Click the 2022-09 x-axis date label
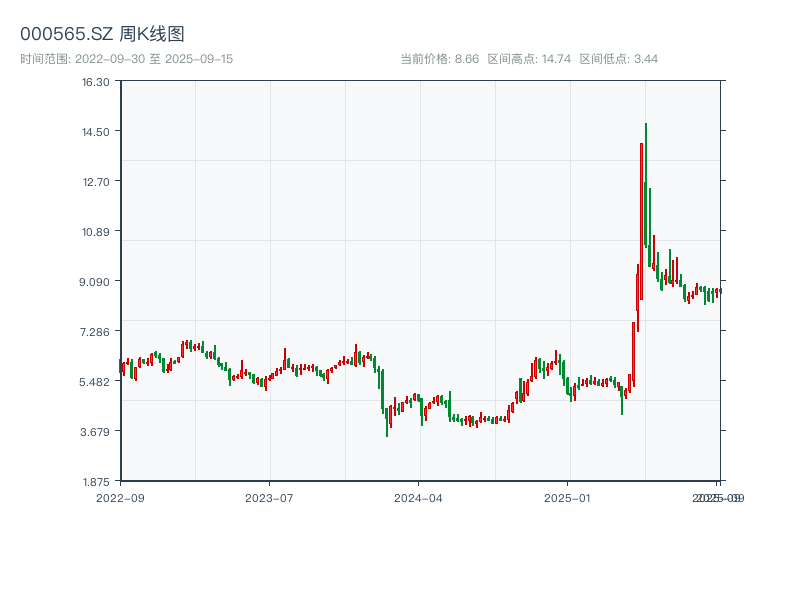 tap(120, 497)
